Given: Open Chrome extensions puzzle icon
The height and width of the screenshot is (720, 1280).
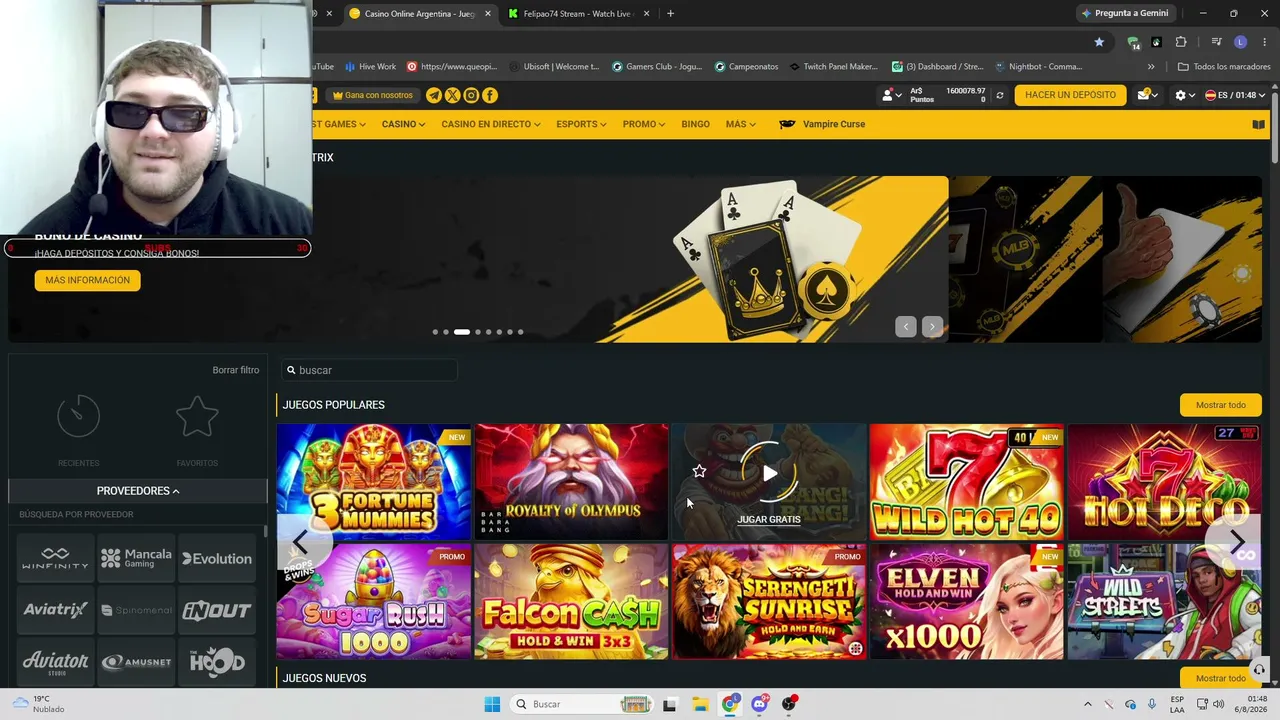Looking at the screenshot, I should tap(1181, 42).
